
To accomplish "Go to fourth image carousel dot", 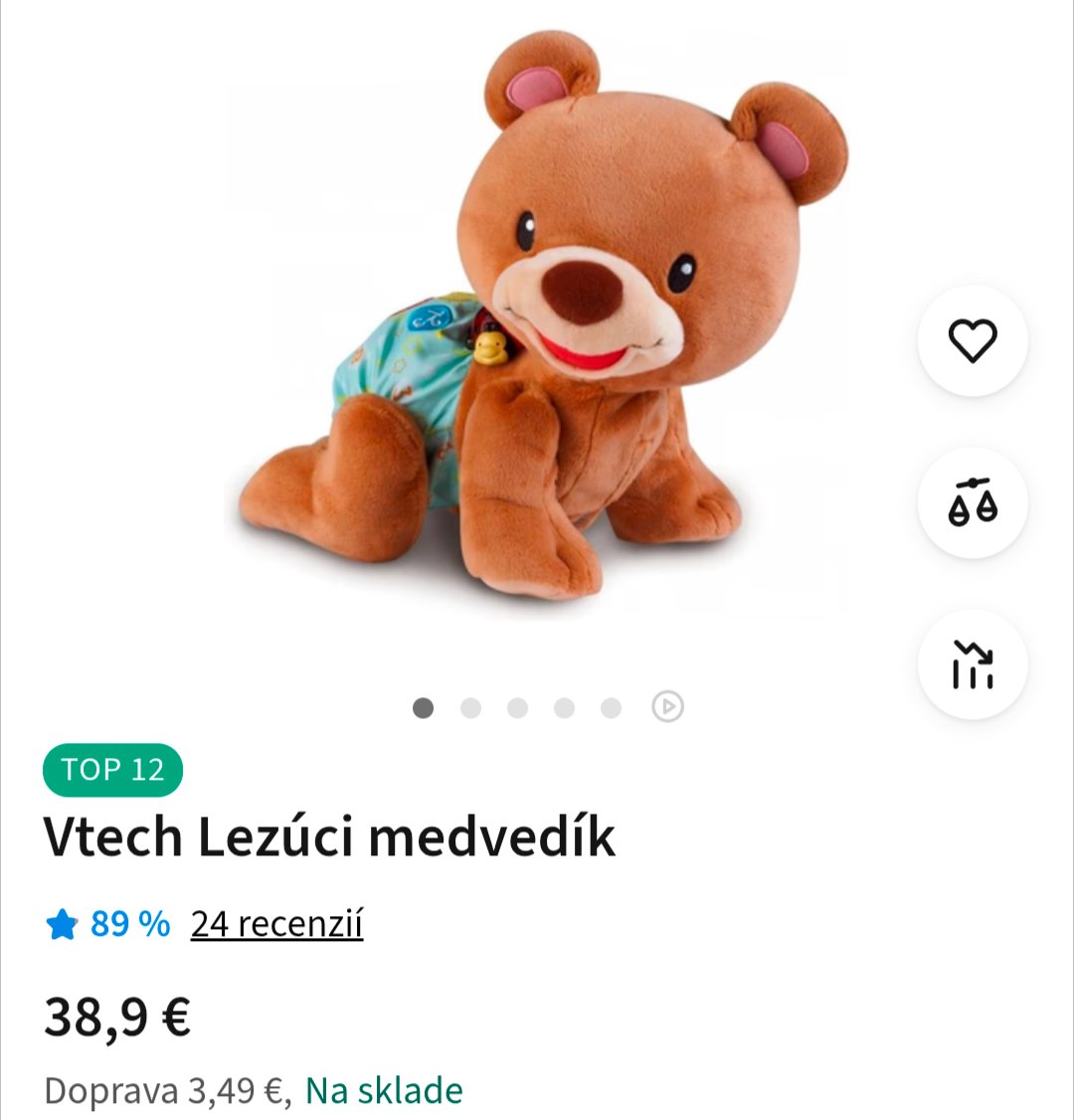I will [564, 707].
